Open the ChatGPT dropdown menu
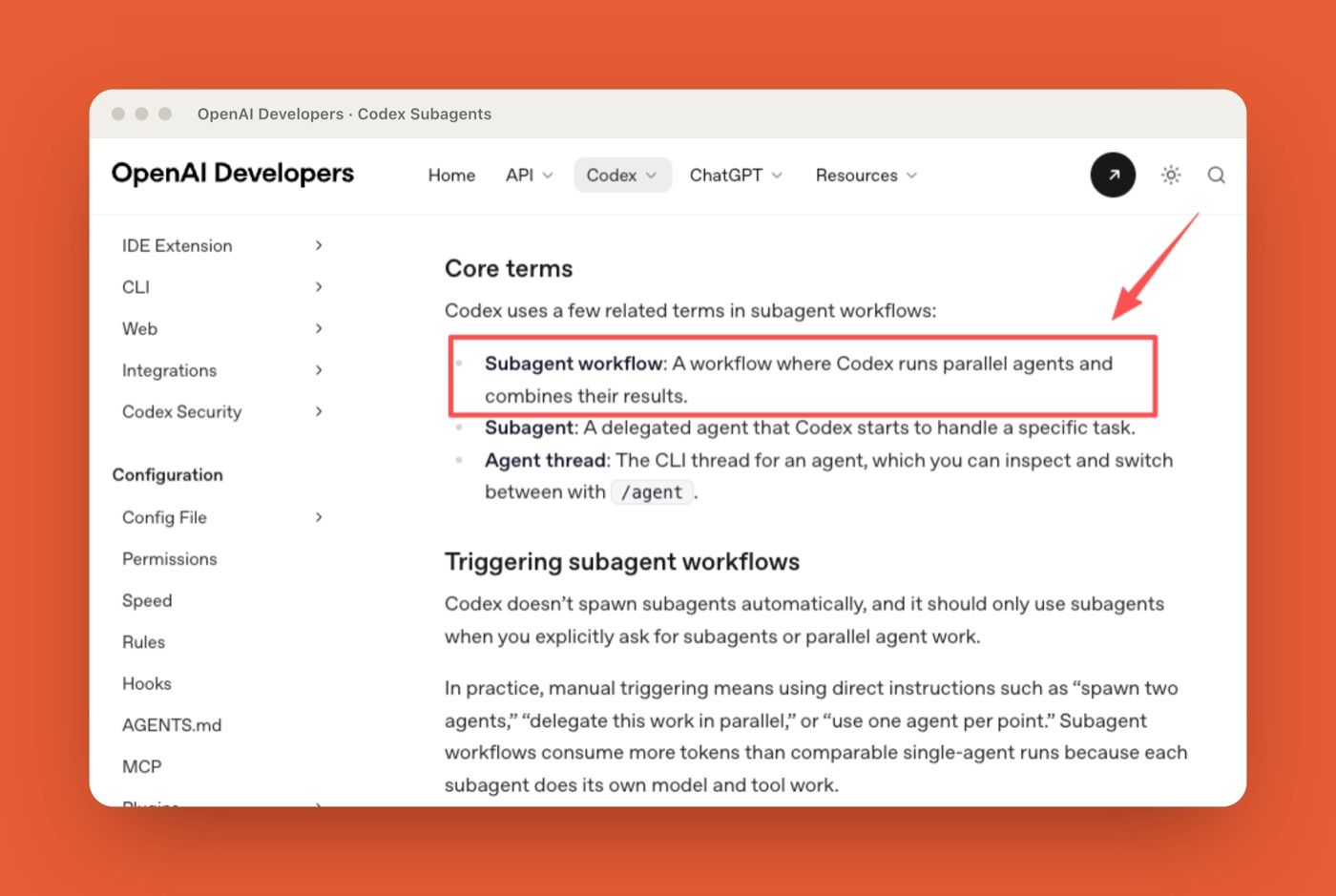The width and height of the screenshot is (1336, 896). point(736,176)
